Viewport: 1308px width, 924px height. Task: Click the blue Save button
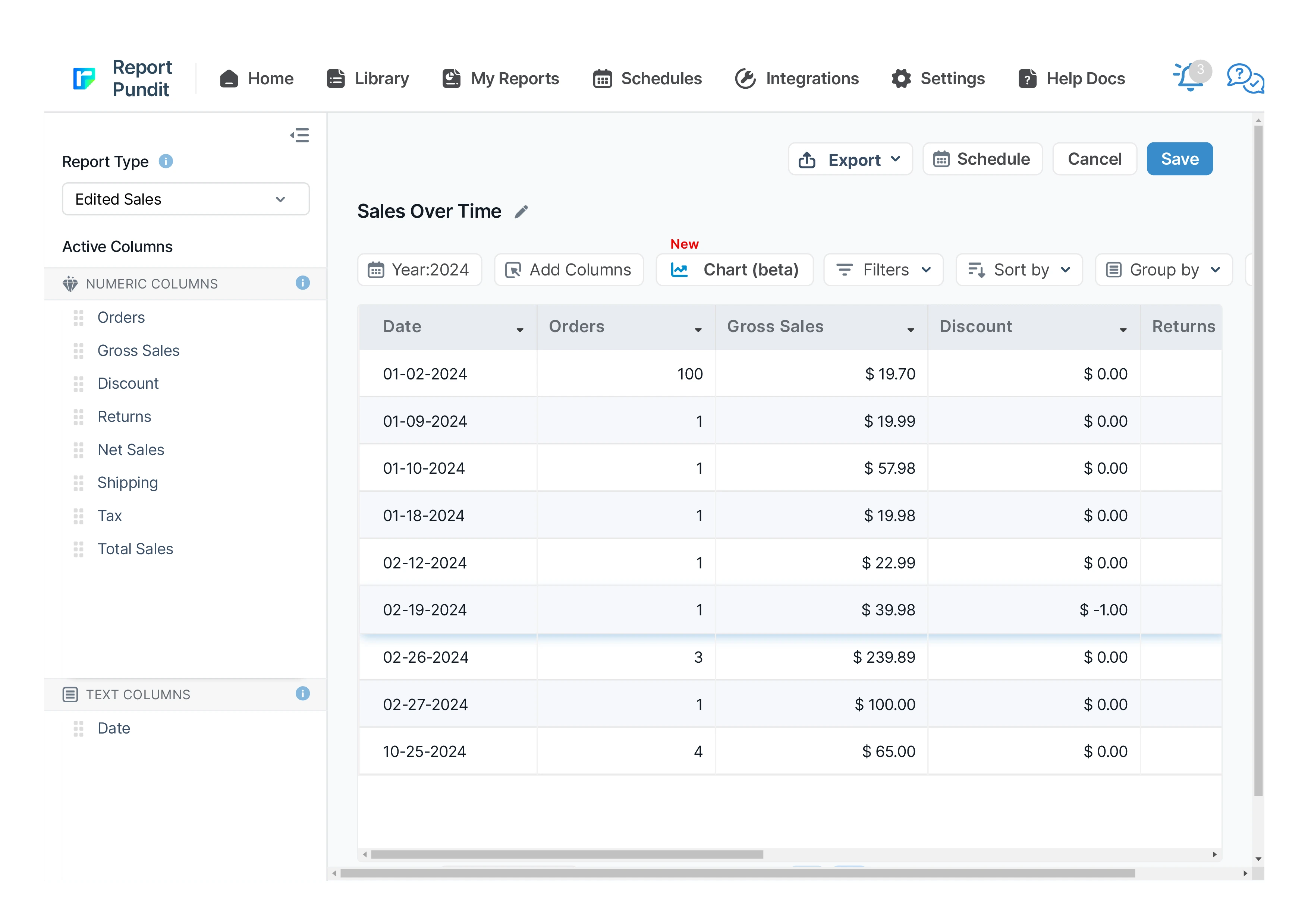(1179, 160)
